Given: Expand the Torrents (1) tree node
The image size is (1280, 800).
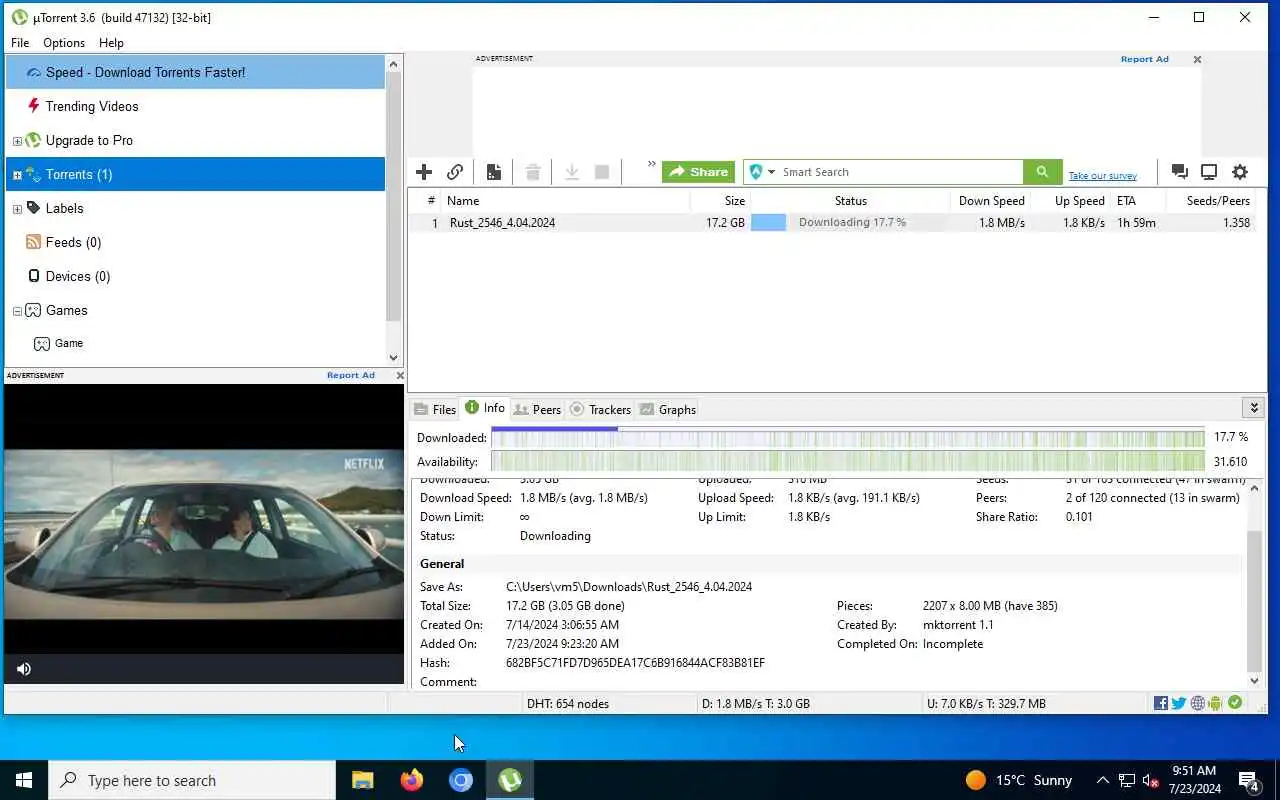Looking at the screenshot, I should pyautogui.click(x=17, y=175).
